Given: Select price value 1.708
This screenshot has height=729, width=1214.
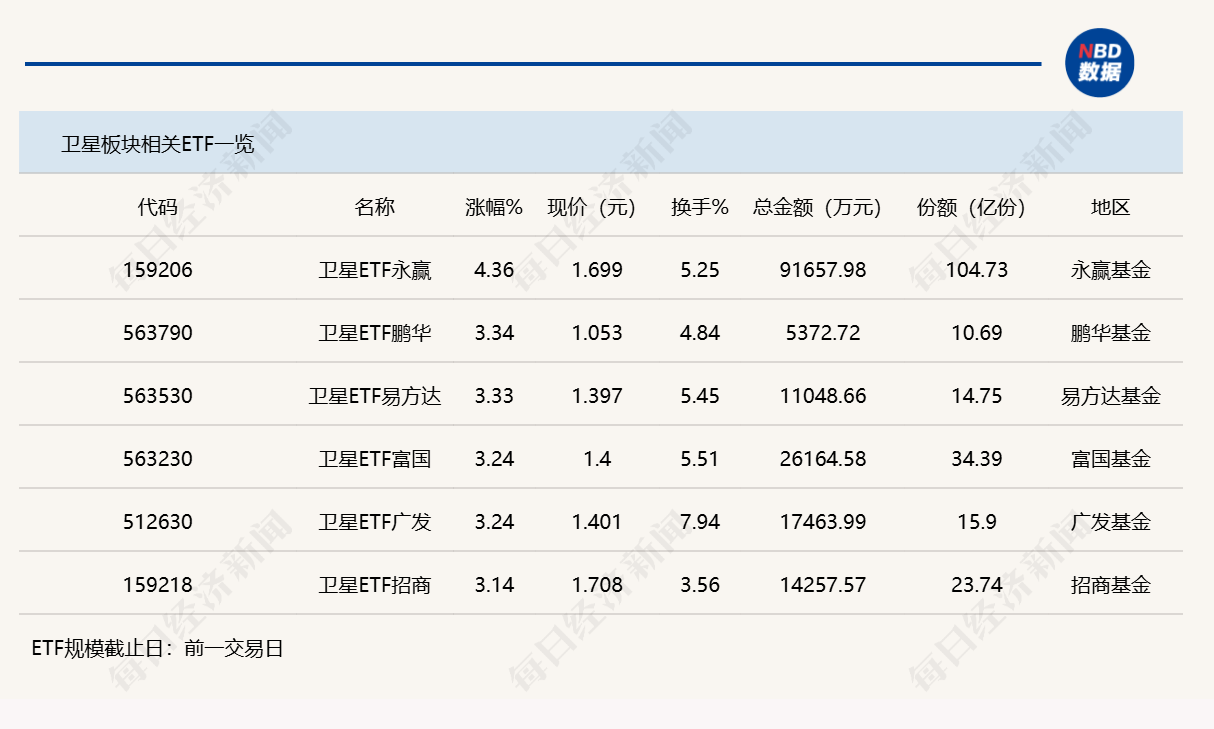Looking at the screenshot, I should coord(597,585).
